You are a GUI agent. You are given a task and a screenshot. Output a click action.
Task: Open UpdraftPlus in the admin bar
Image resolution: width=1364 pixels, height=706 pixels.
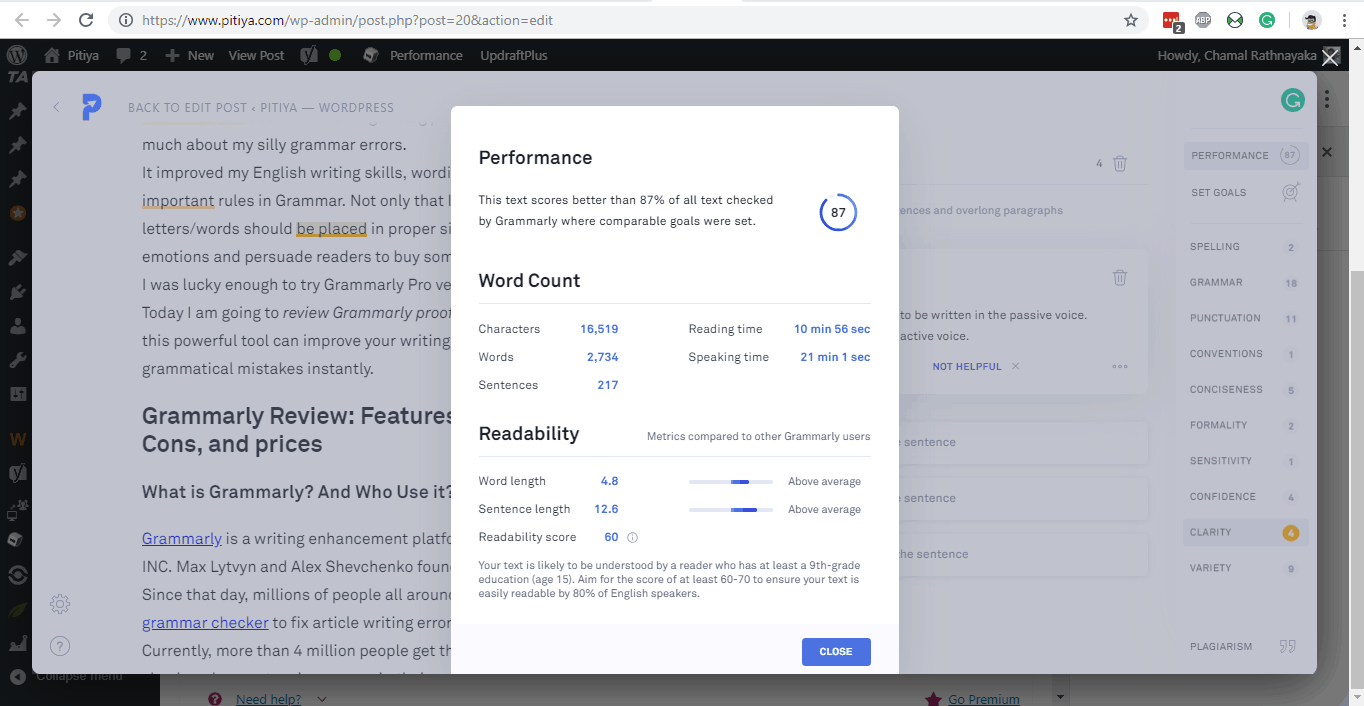tap(514, 55)
